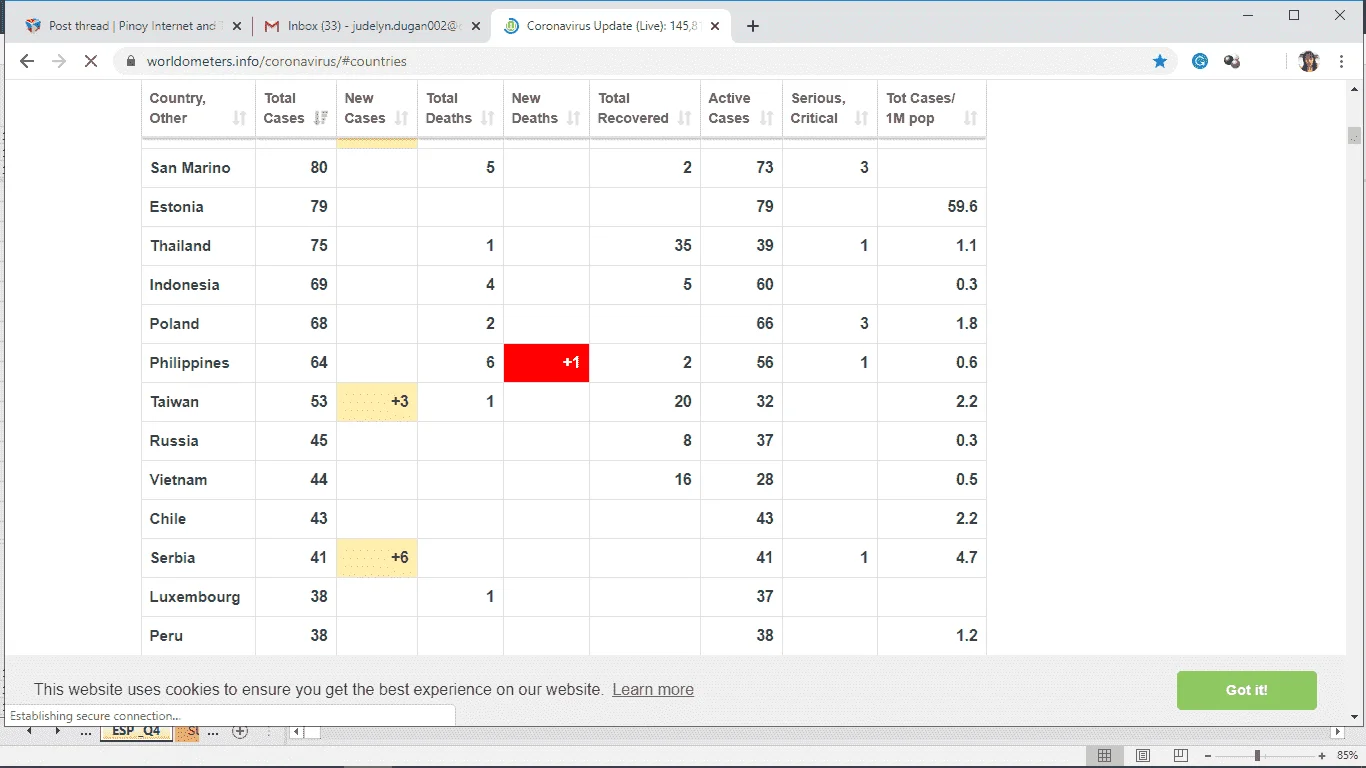Close the Coronavirus Update tab
Viewport: 1366px width, 768px height.
coord(714,26)
